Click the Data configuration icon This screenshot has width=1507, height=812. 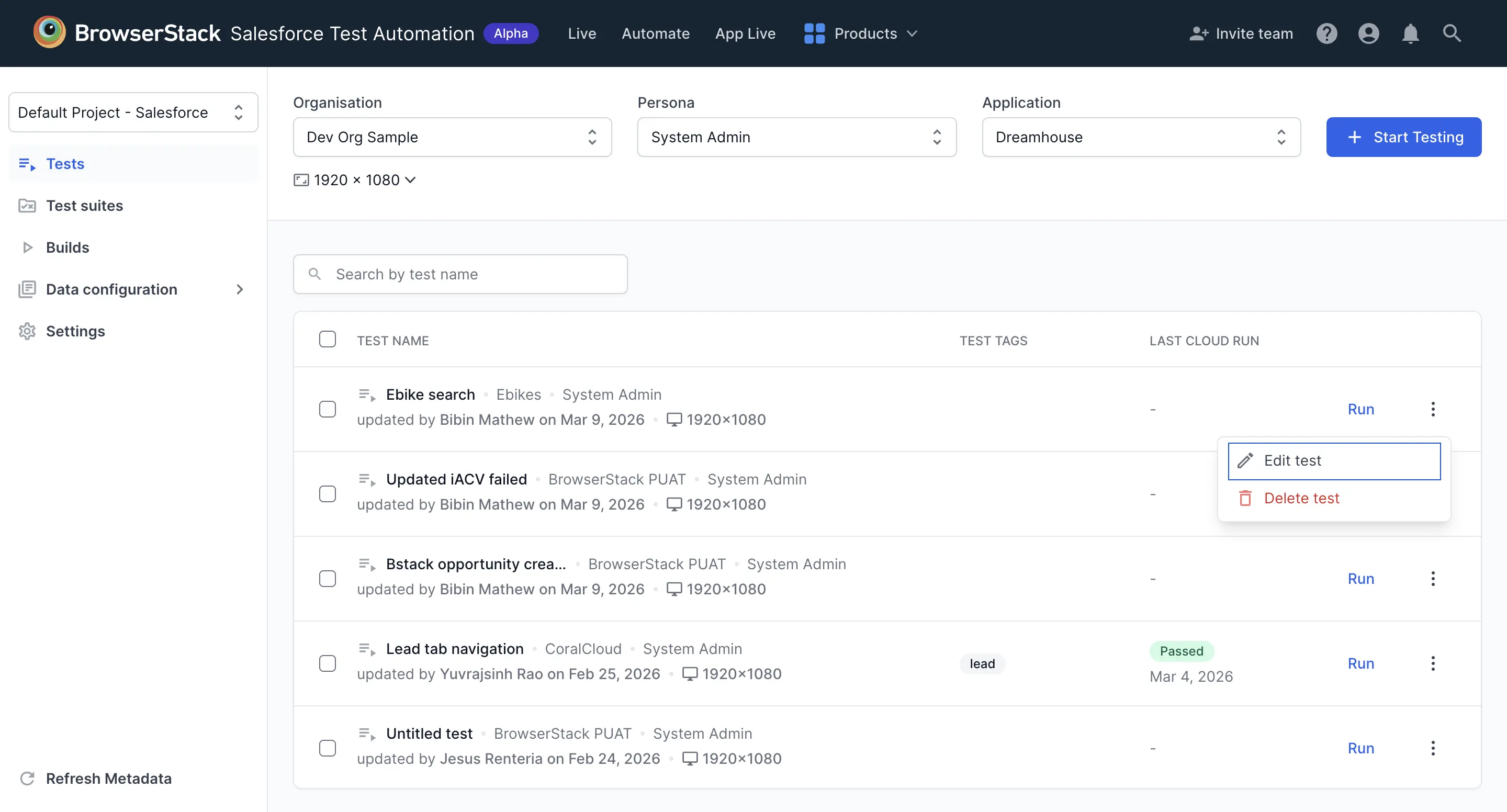[27, 289]
